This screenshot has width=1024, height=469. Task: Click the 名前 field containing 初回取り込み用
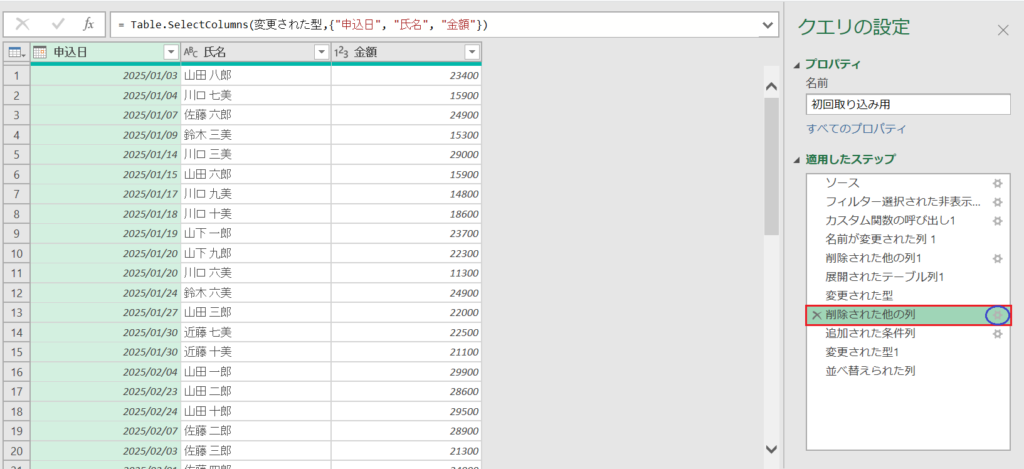(x=908, y=104)
